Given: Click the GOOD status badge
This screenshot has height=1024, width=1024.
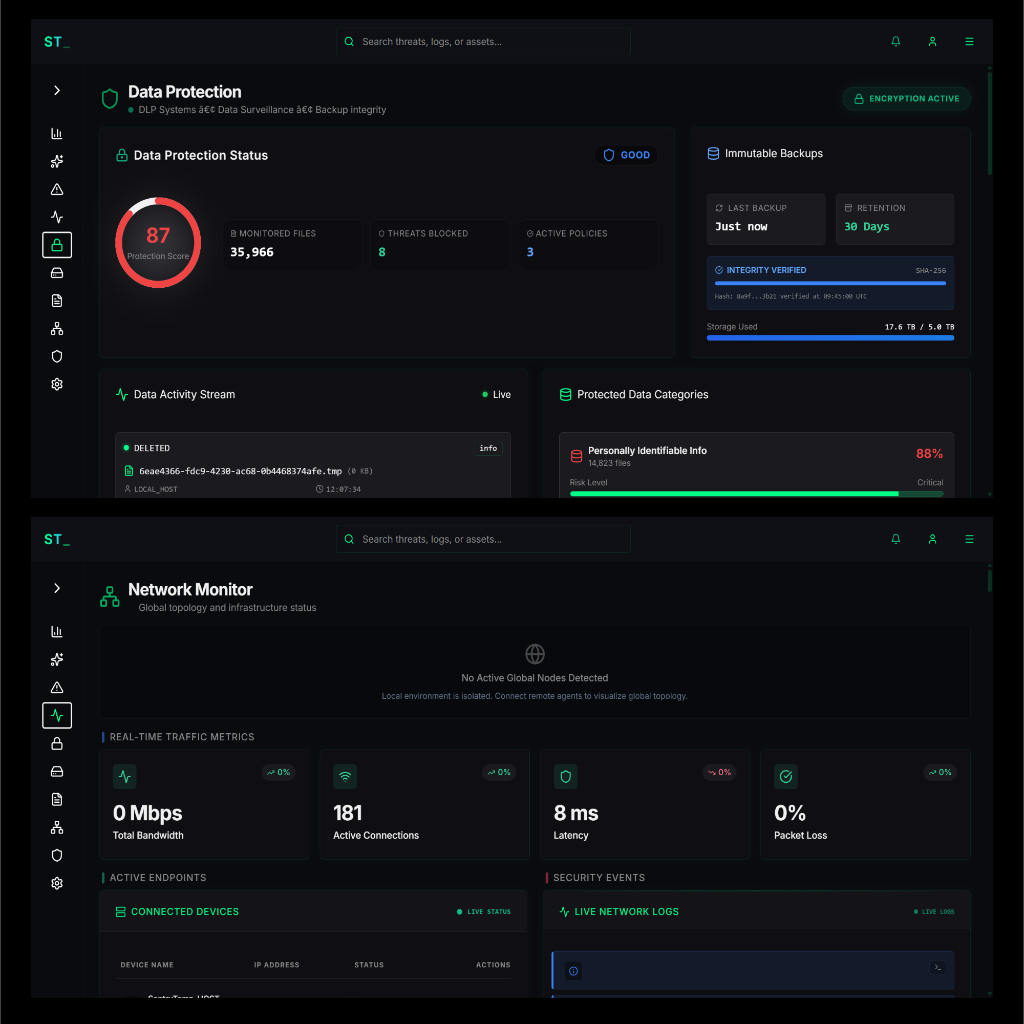Looking at the screenshot, I should click(x=626, y=155).
